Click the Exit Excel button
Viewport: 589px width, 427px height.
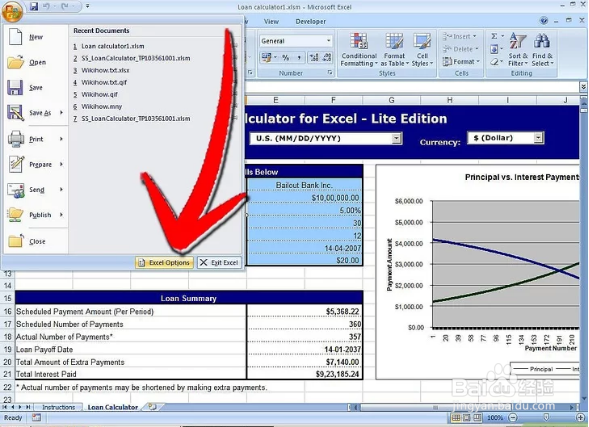[x=220, y=263]
